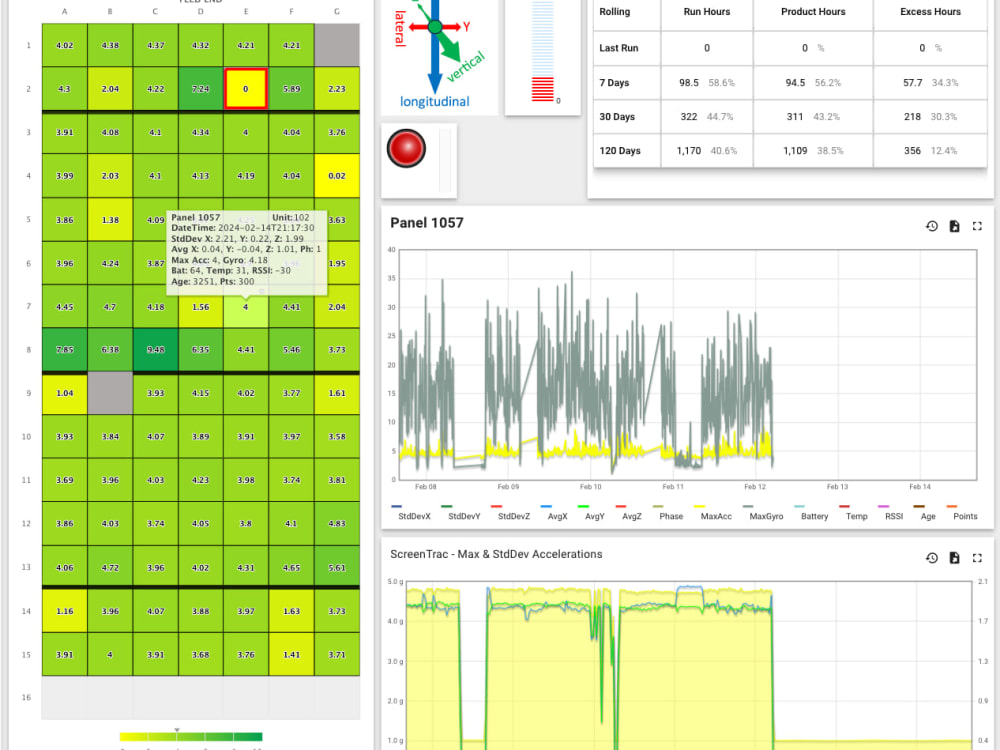Toggle MaxAcc series in legend
This screenshot has height=750, width=1000.
click(x=716, y=516)
